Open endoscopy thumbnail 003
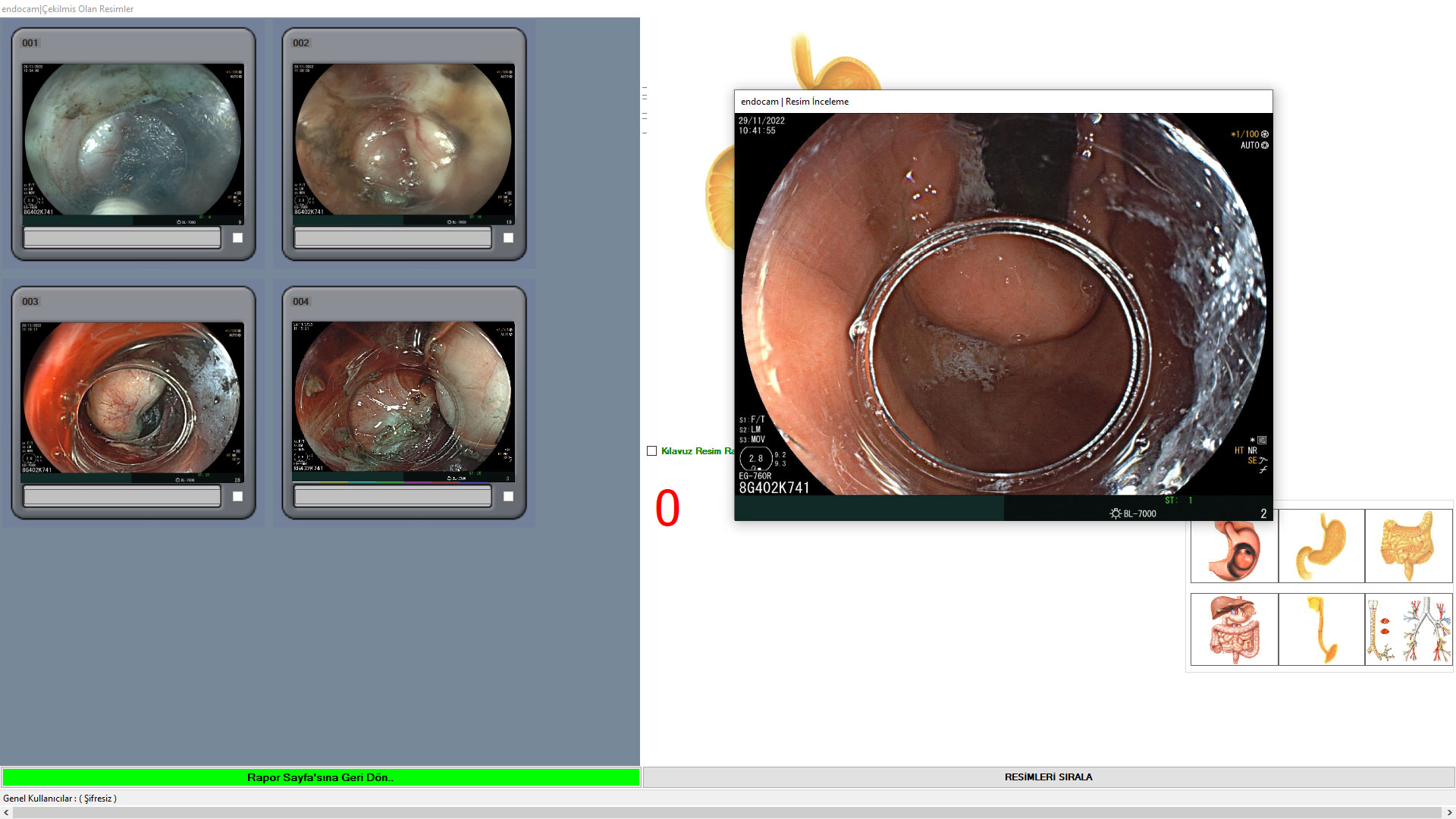1456x819 pixels. [133, 402]
